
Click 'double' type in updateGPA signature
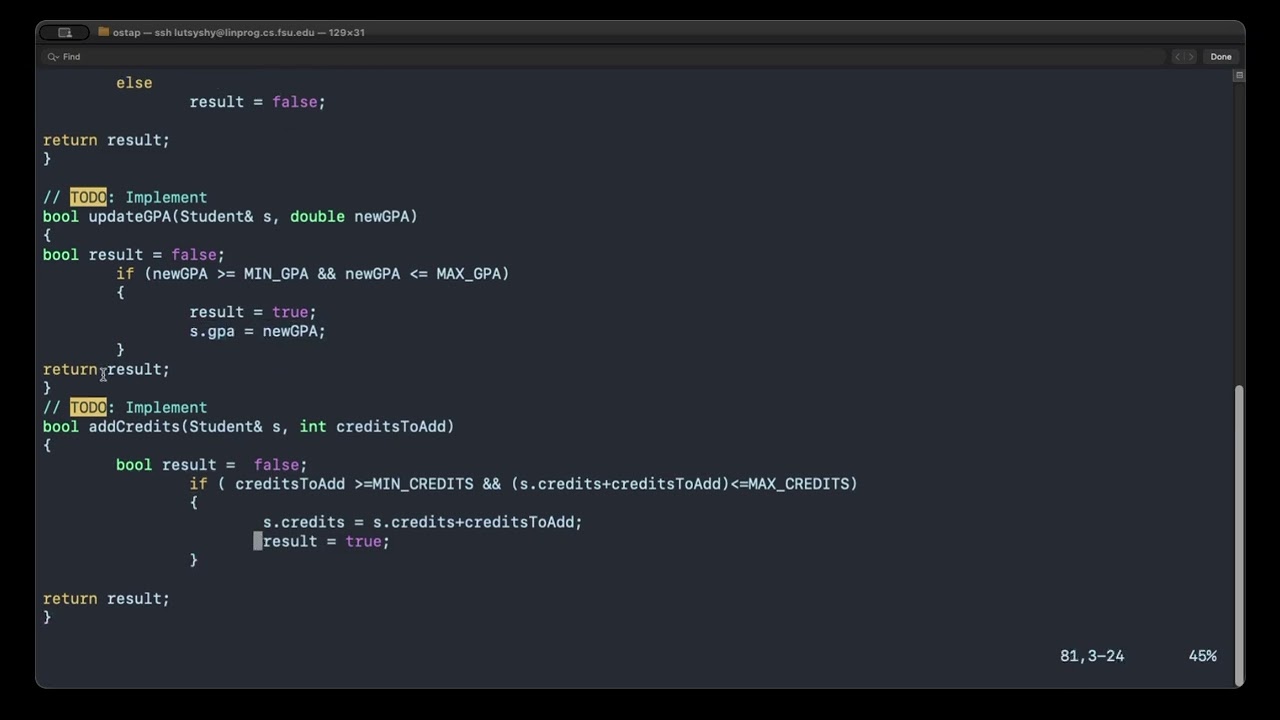(317, 216)
